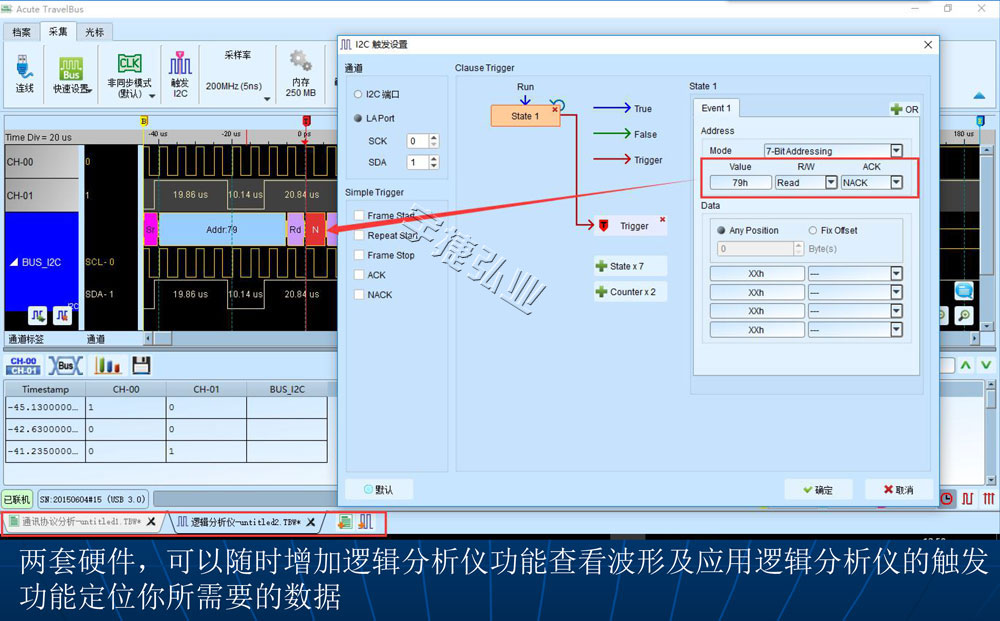Select the I2C 端口 radio button
The image size is (1000, 621).
(358, 94)
